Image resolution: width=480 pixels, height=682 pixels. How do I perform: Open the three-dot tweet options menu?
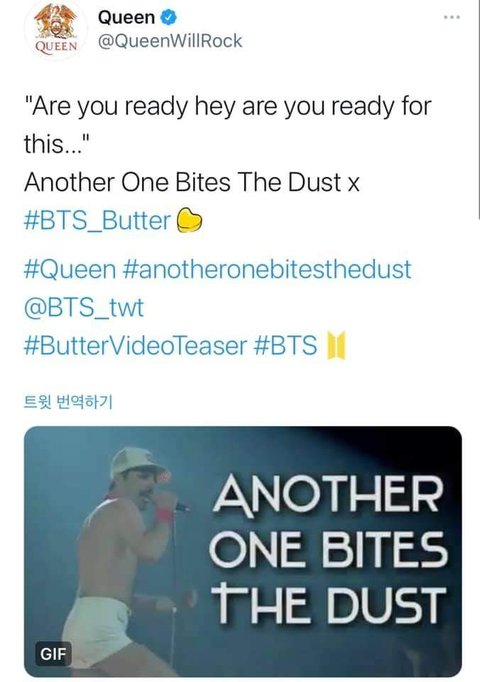452,17
